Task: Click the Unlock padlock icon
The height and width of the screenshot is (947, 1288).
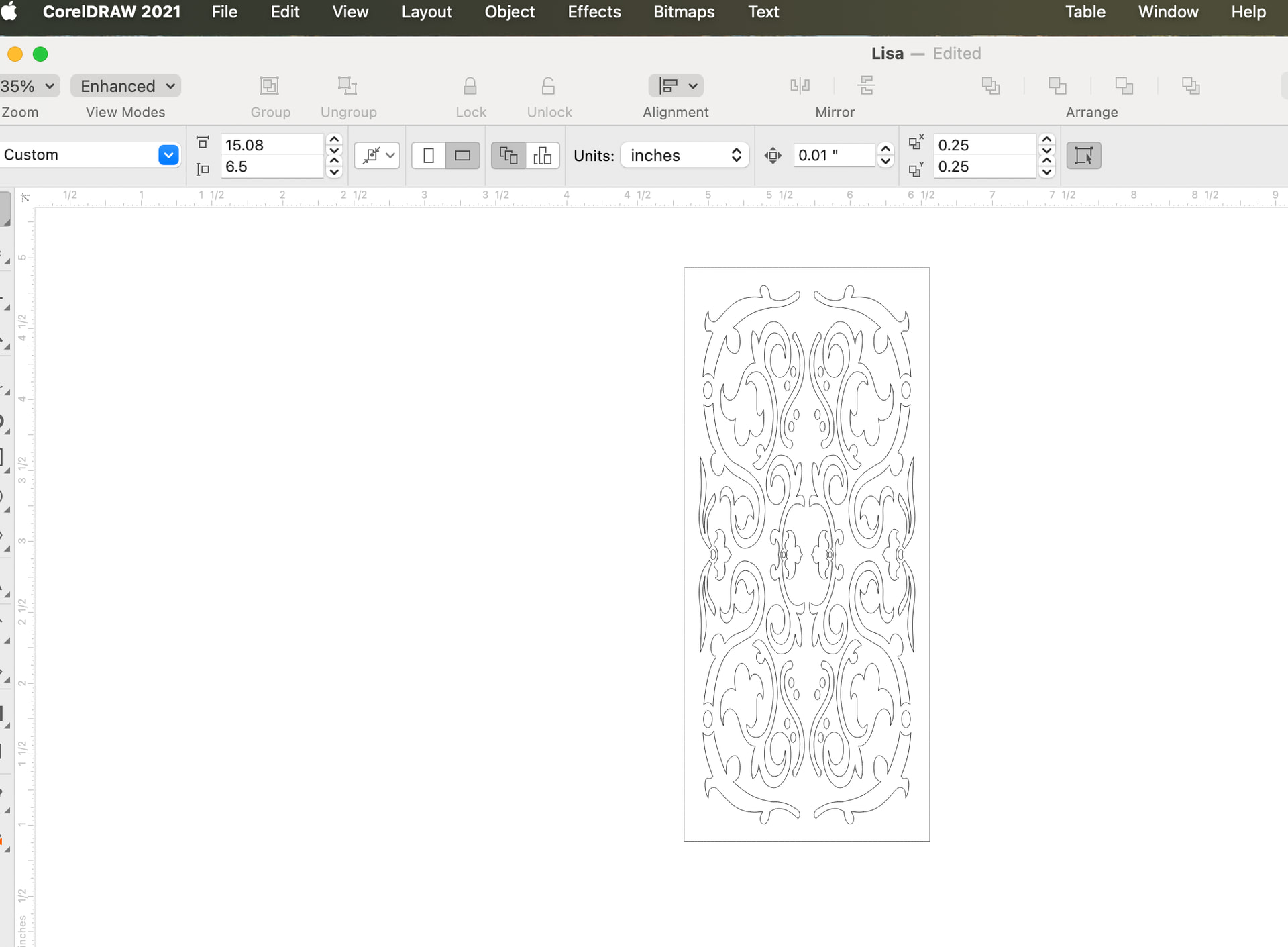Action: (x=548, y=86)
